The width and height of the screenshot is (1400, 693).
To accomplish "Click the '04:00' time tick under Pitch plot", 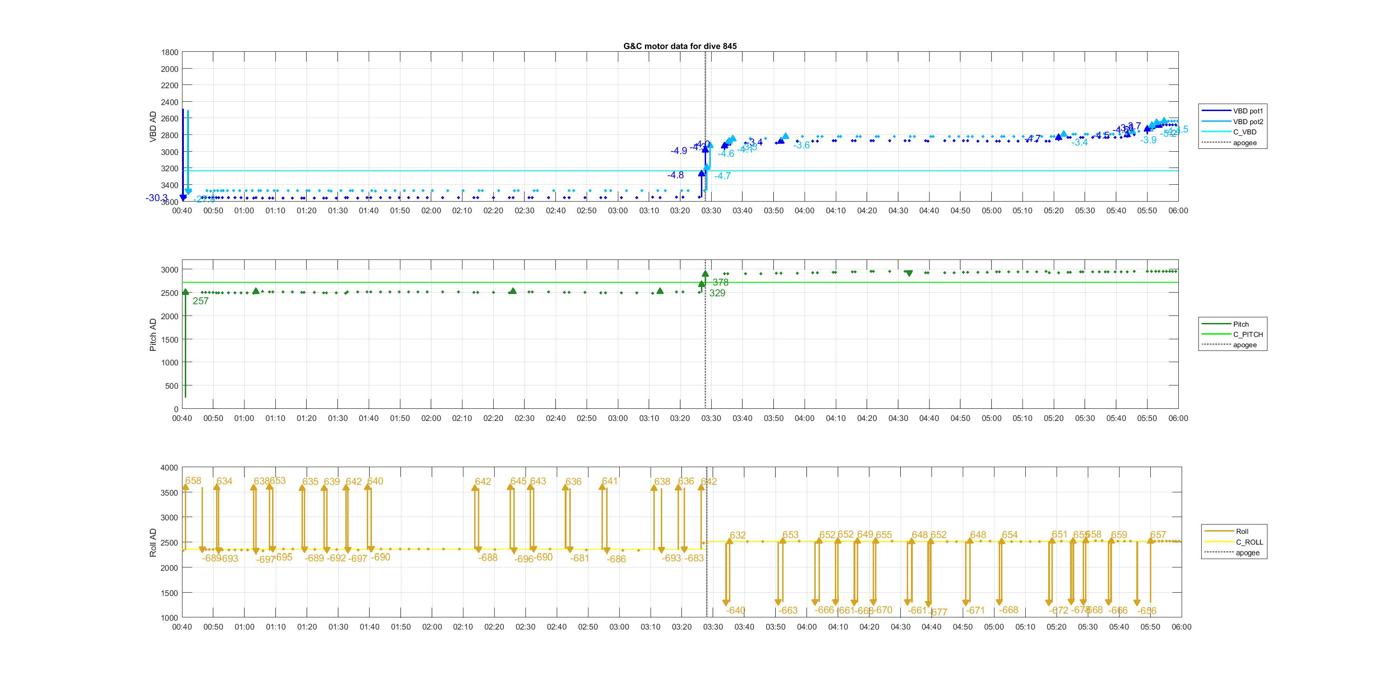I will tap(805, 419).
